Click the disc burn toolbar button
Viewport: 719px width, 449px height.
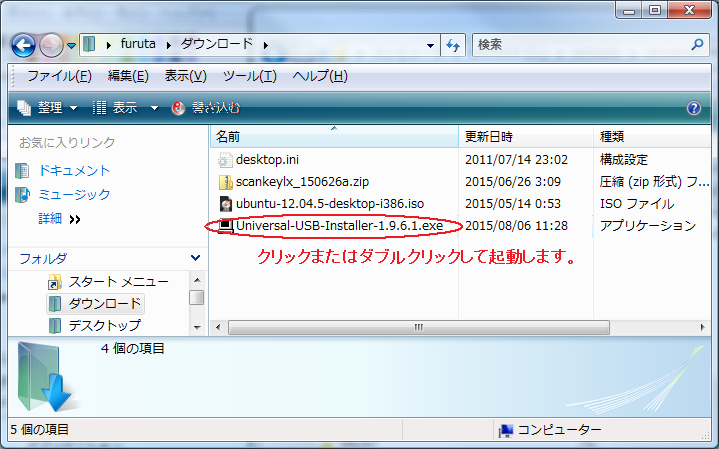(x=205, y=107)
